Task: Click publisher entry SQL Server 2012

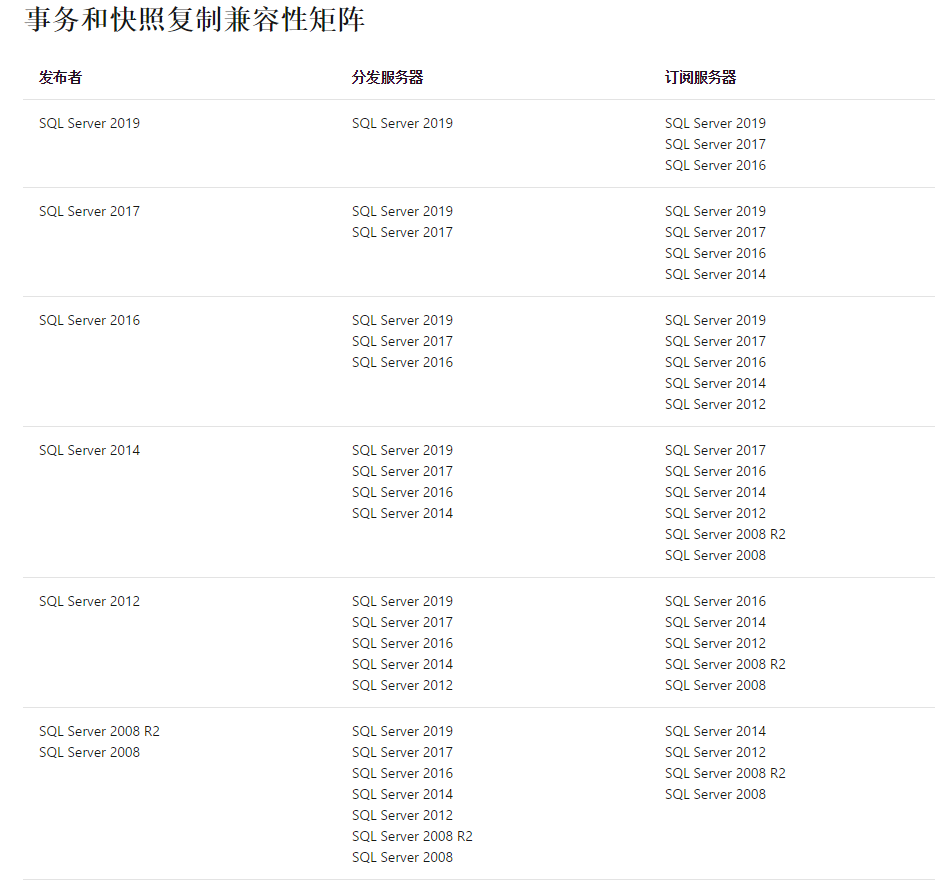Action: [x=89, y=602]
